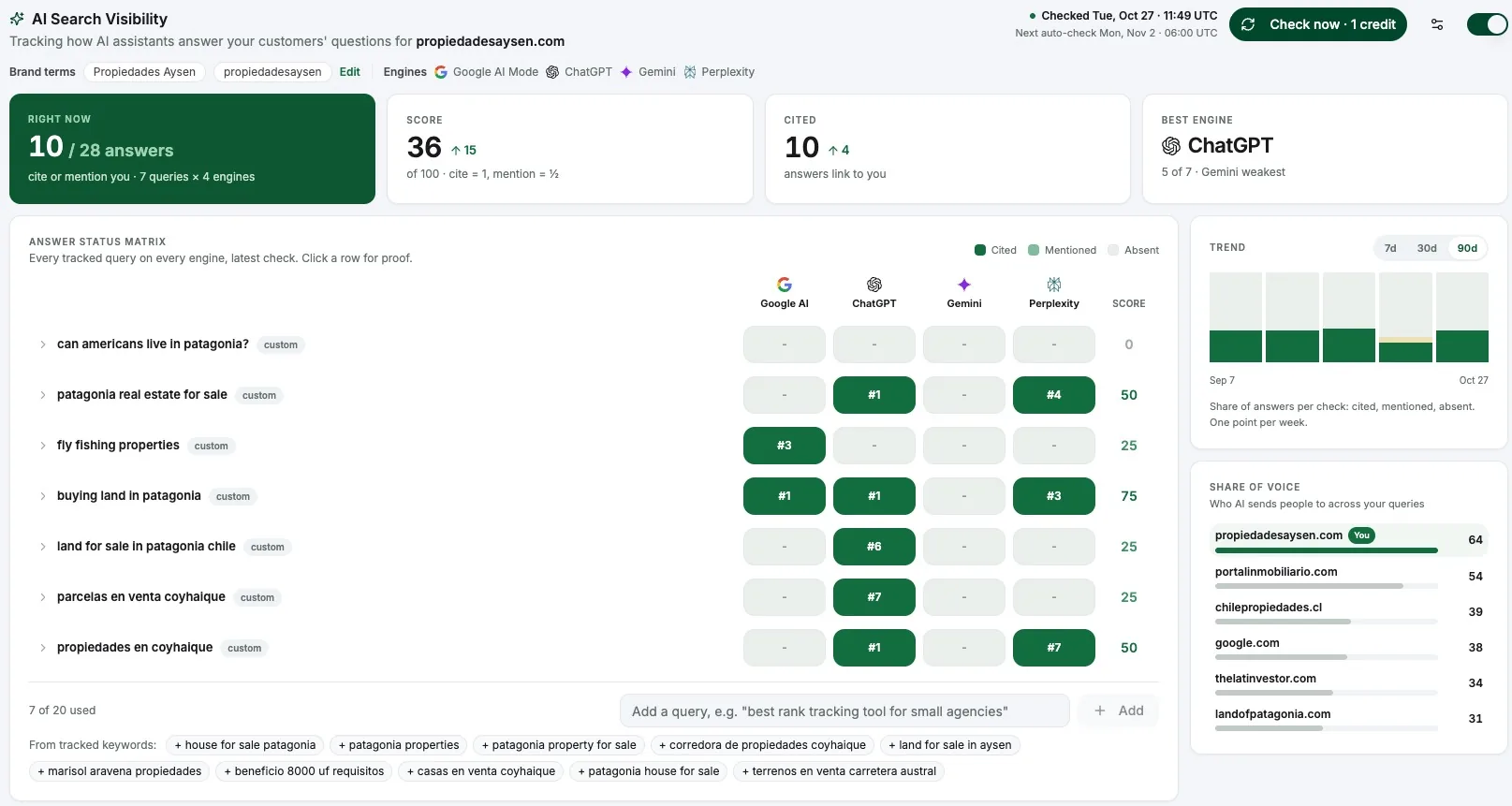The width and height of the screenshot is (1512, 806).
Task: Click the Gemini engine icon in header
Action: [626, 72]
